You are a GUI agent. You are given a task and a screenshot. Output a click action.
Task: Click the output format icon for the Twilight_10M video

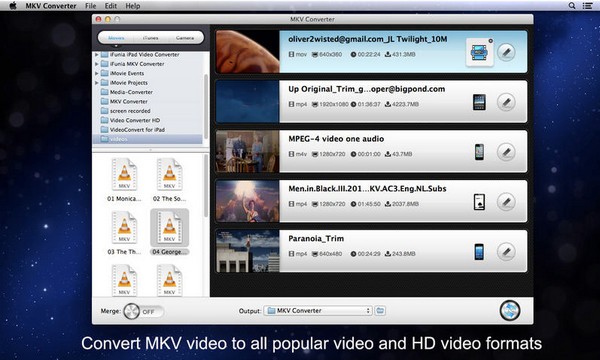[x=479, y=52]
